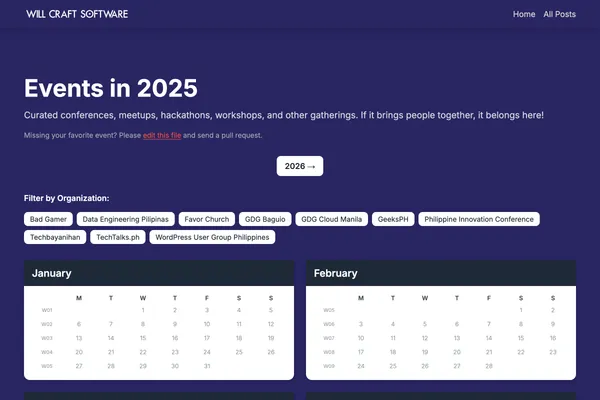Navigate to 2026 events button
600x400 pixels.
coord(300,166)
